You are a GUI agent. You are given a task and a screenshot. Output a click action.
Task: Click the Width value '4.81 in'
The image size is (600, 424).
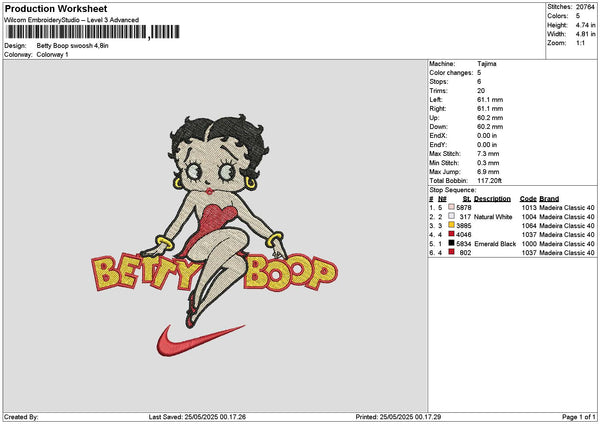[585, 34]
